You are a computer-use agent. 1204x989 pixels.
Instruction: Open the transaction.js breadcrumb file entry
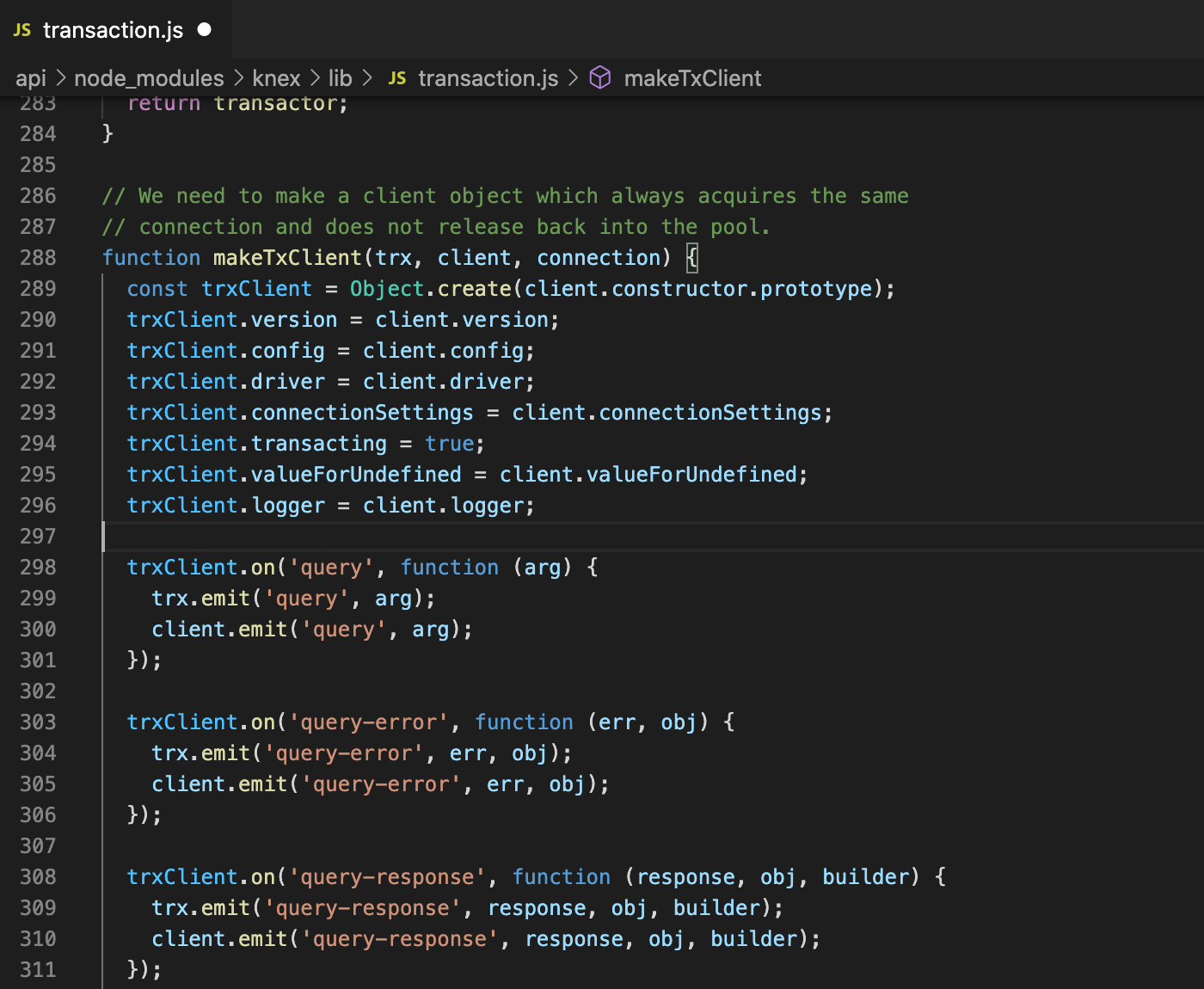[x=488, y=78]
